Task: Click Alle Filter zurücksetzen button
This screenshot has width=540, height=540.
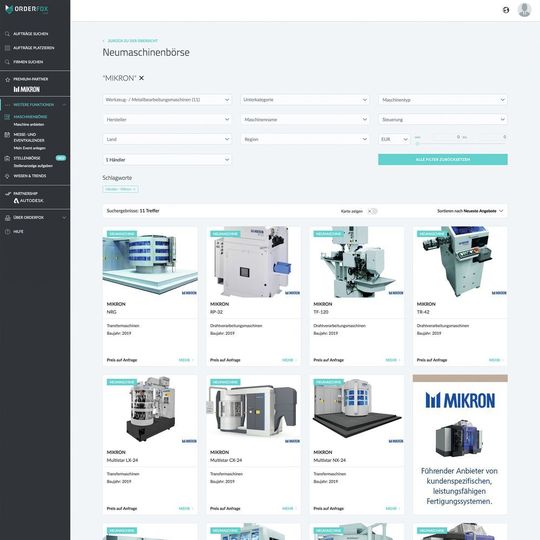Action: click(443, 159)
